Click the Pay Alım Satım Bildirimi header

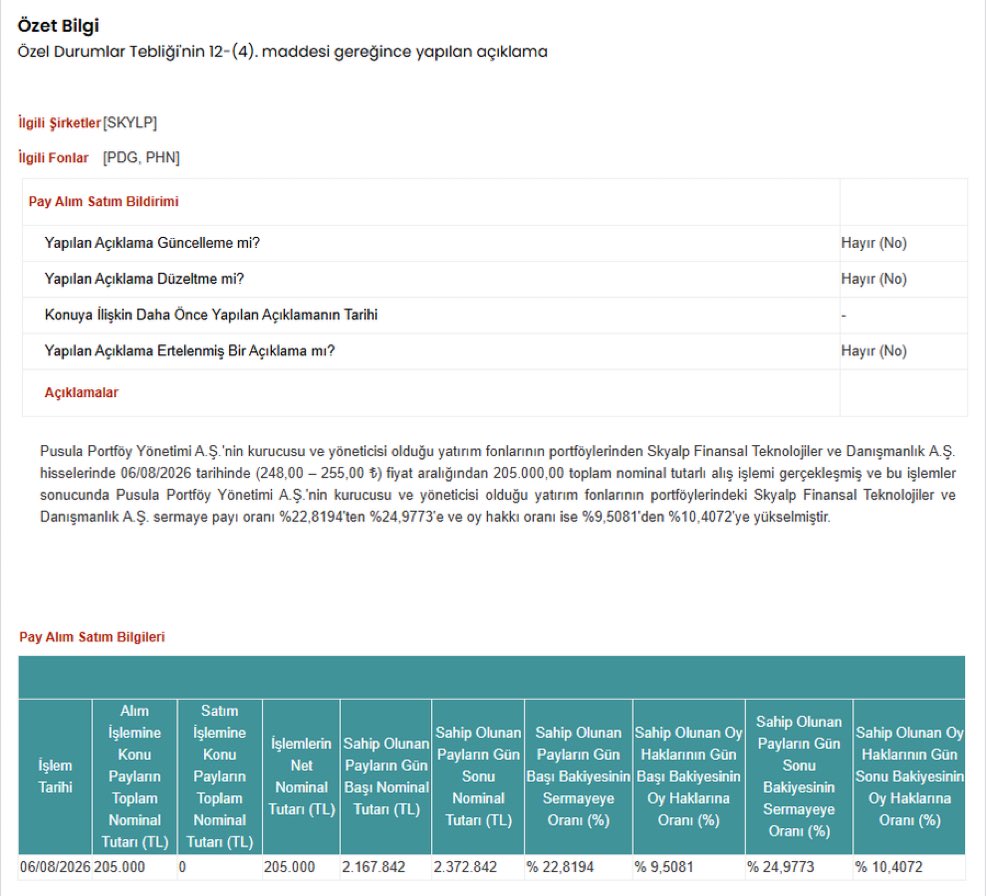click(104, 201)
